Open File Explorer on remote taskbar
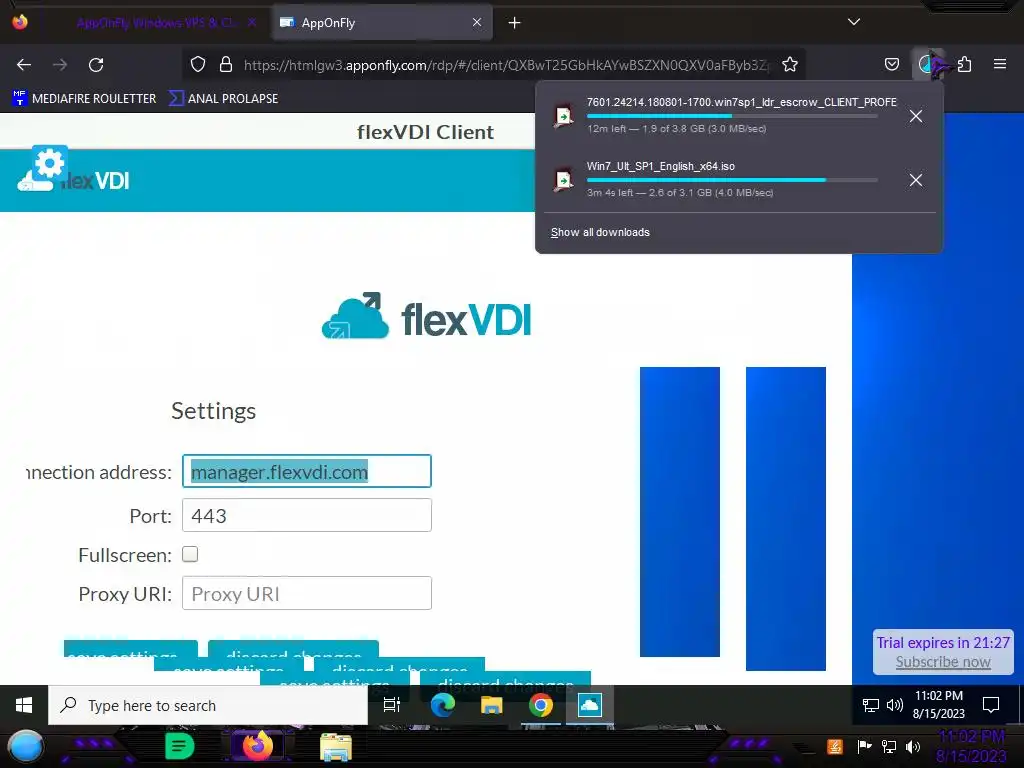The width and height of the screenshot is (1024, 768). [x=492, y=705]
